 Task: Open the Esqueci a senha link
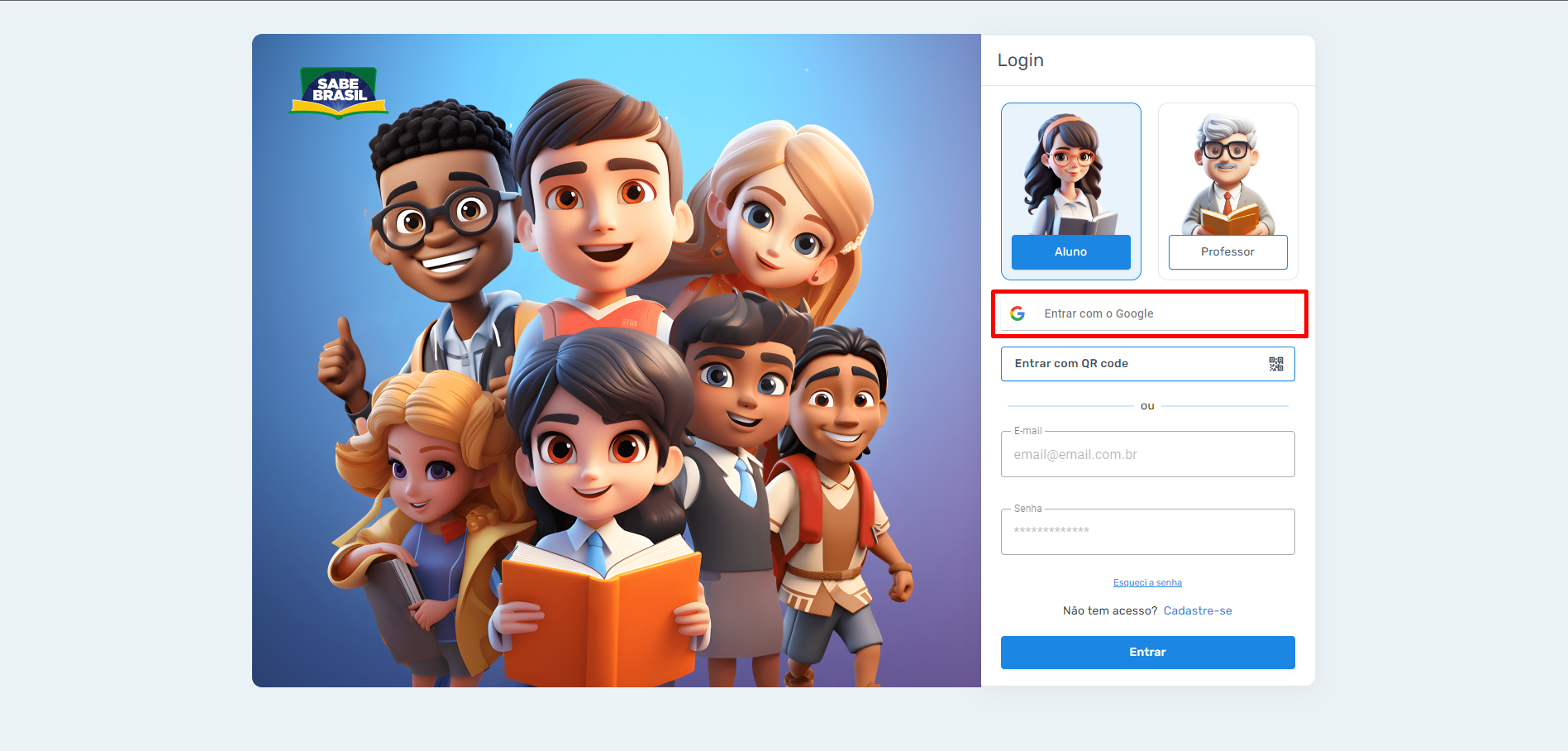click(x=1147, y=582)
